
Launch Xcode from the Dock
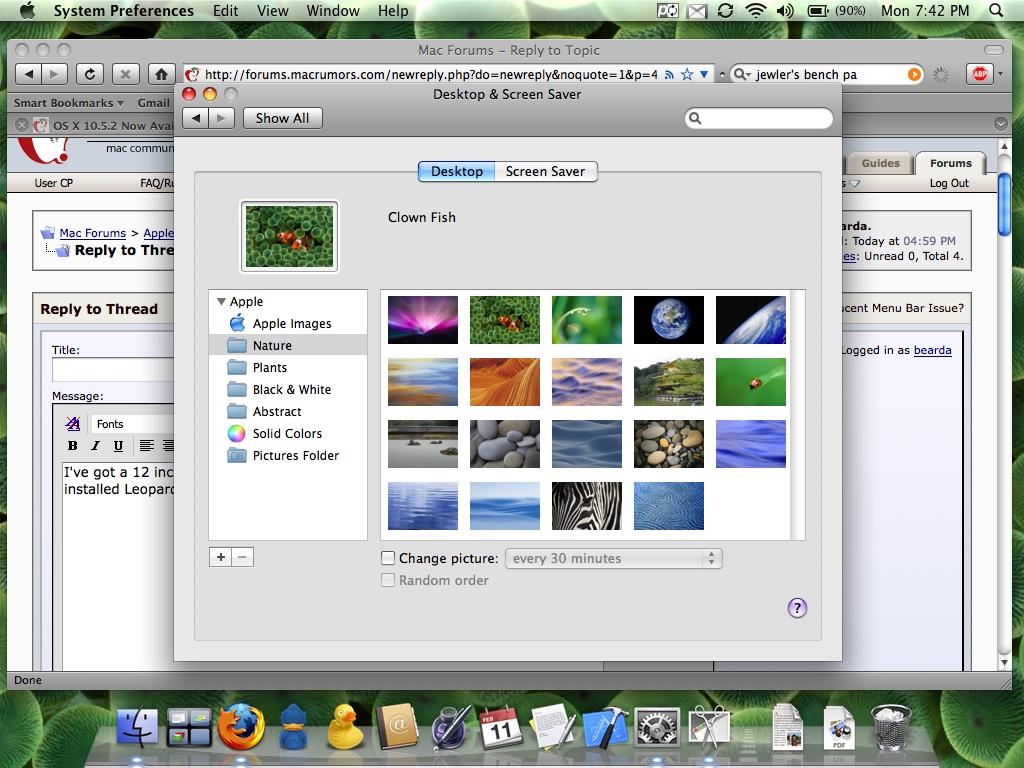tap(605, 728)
